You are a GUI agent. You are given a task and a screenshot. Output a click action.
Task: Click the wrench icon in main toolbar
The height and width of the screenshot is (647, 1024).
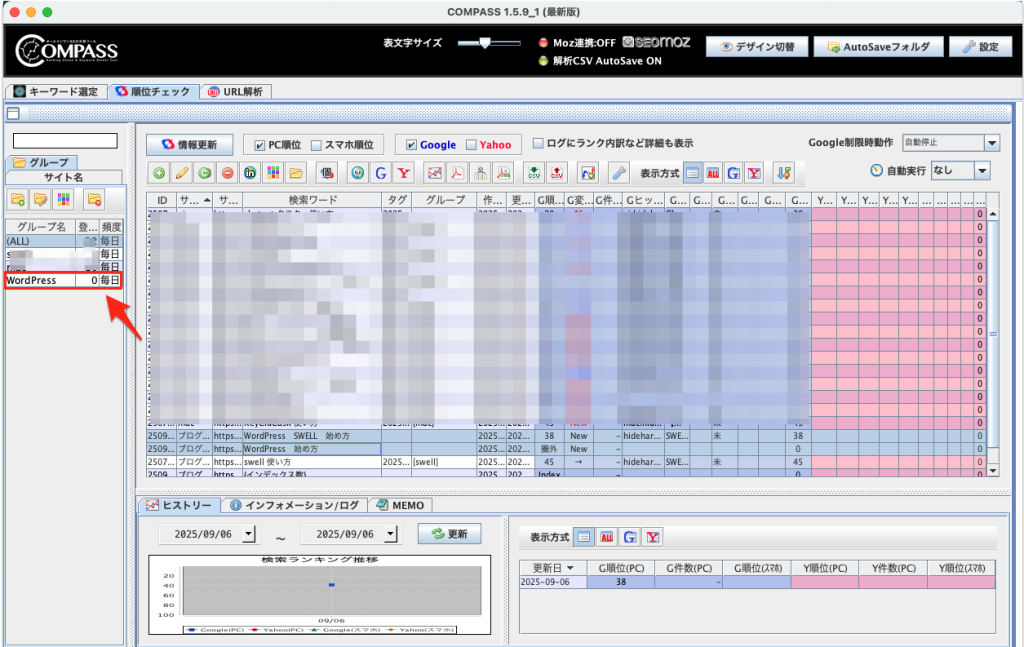pos(620,172)
